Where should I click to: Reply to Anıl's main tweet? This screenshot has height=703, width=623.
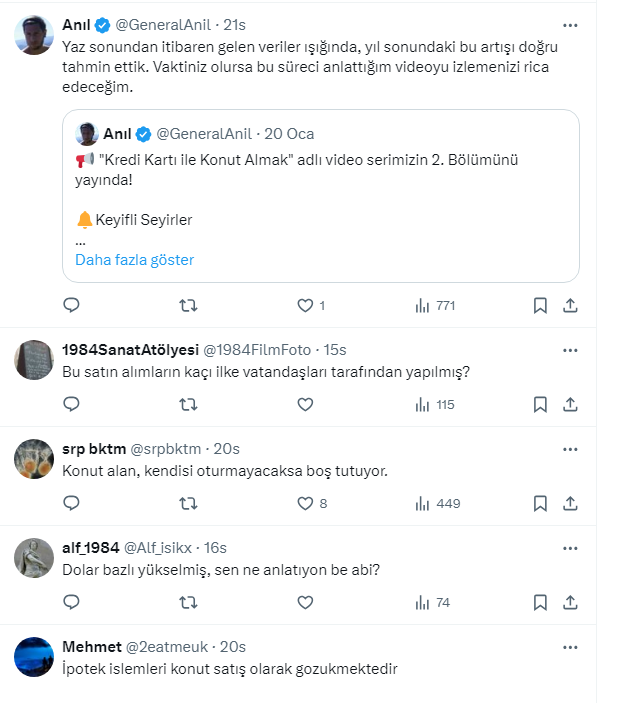(71, 305)
